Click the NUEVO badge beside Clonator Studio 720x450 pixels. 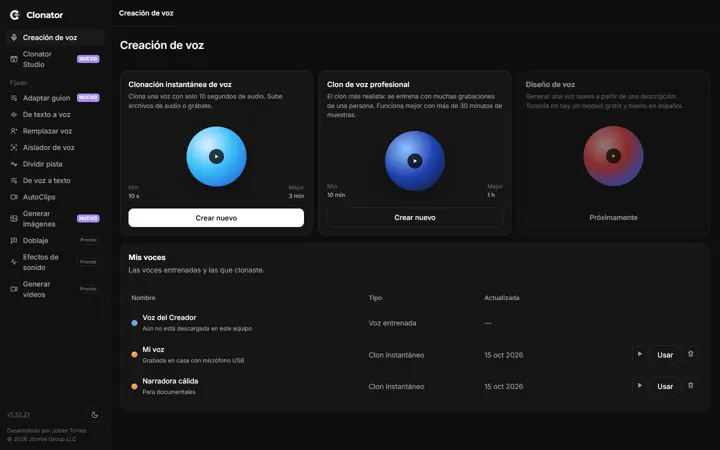88,59
